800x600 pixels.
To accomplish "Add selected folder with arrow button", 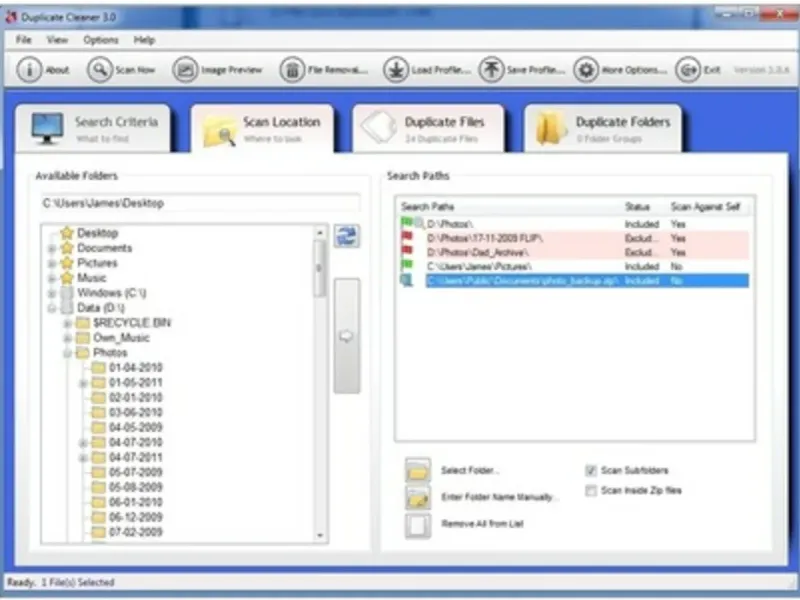I will (x=347, y=336).
